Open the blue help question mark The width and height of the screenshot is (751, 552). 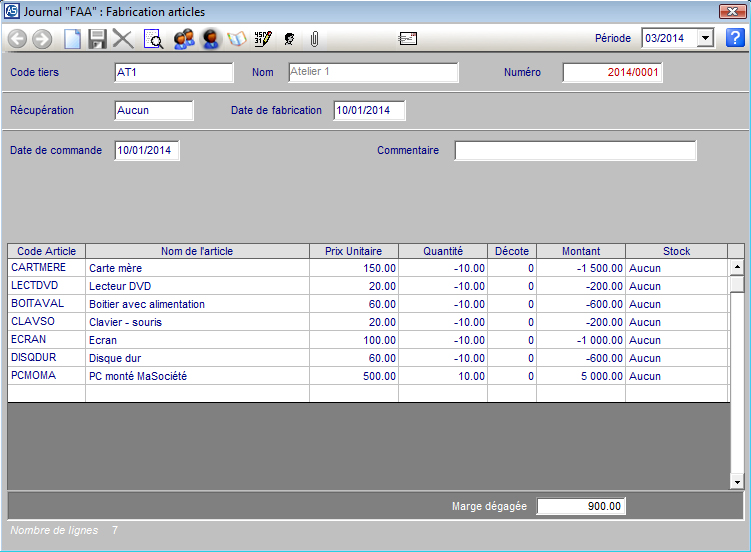pos(735,38)
